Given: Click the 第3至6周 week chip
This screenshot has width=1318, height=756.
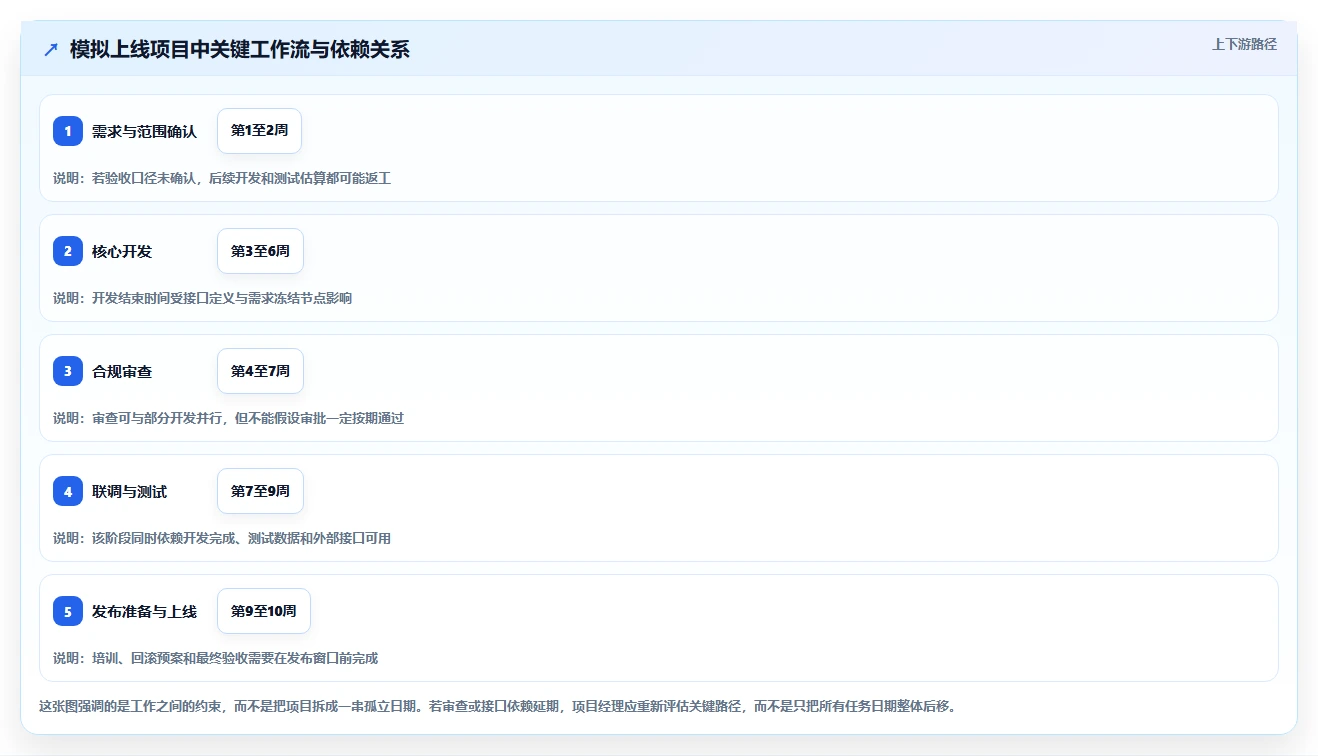Looking at the screenshot, I should click(260, 251).
